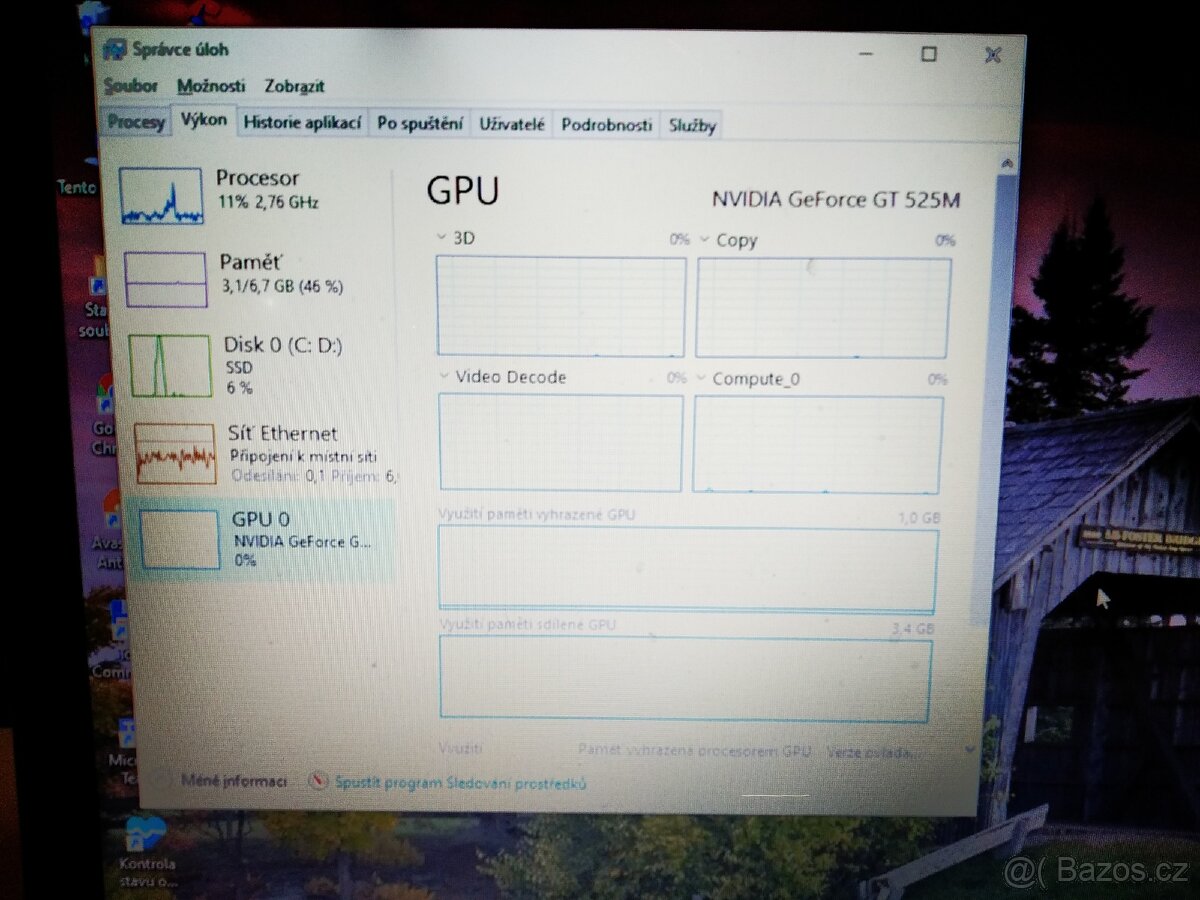Image resolution: width=1200 pixels, height=900 pixels.
Task: Click the dedicated GPU memory graph
Action: coord(688,569)
